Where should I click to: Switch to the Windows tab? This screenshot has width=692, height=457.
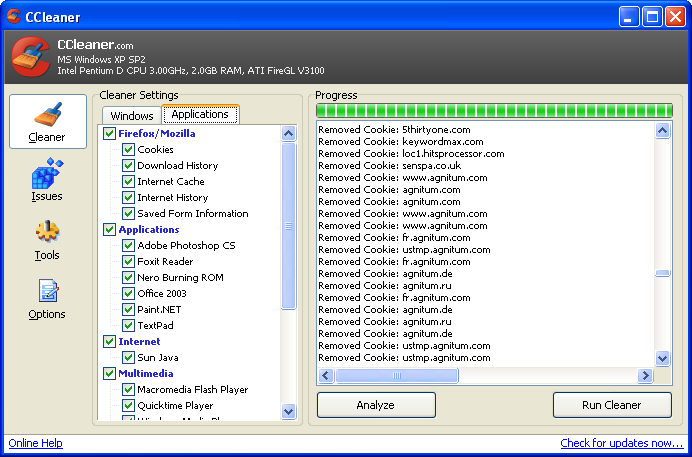pyautogui.click(x=132, y=116)
